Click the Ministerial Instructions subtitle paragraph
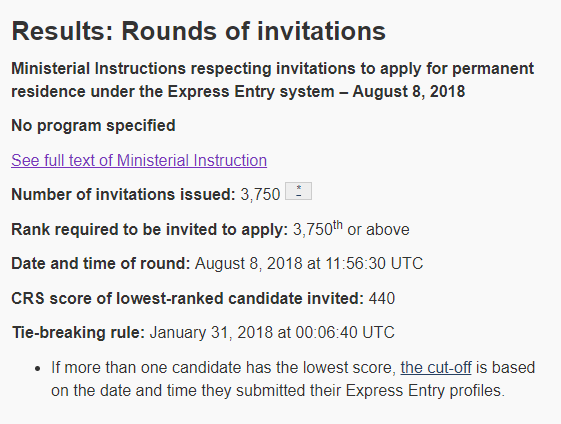 pos(273,80)
